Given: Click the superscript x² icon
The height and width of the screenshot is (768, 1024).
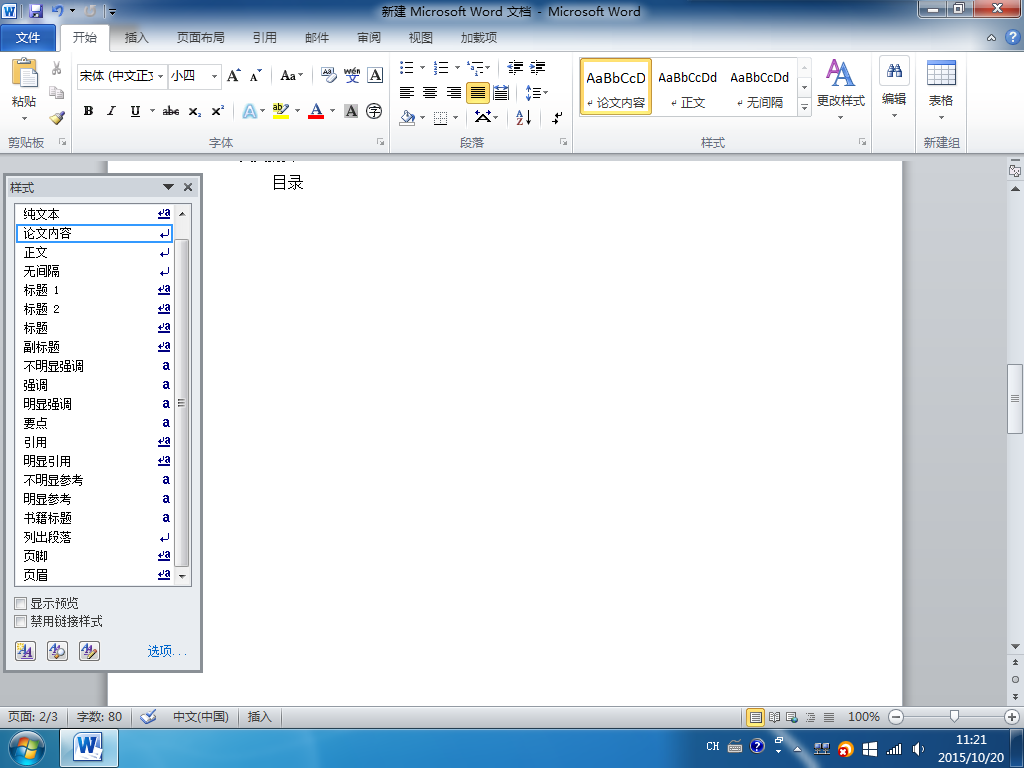Looking at the screenshot, I should pyautogui.click(x=217, y=111).
